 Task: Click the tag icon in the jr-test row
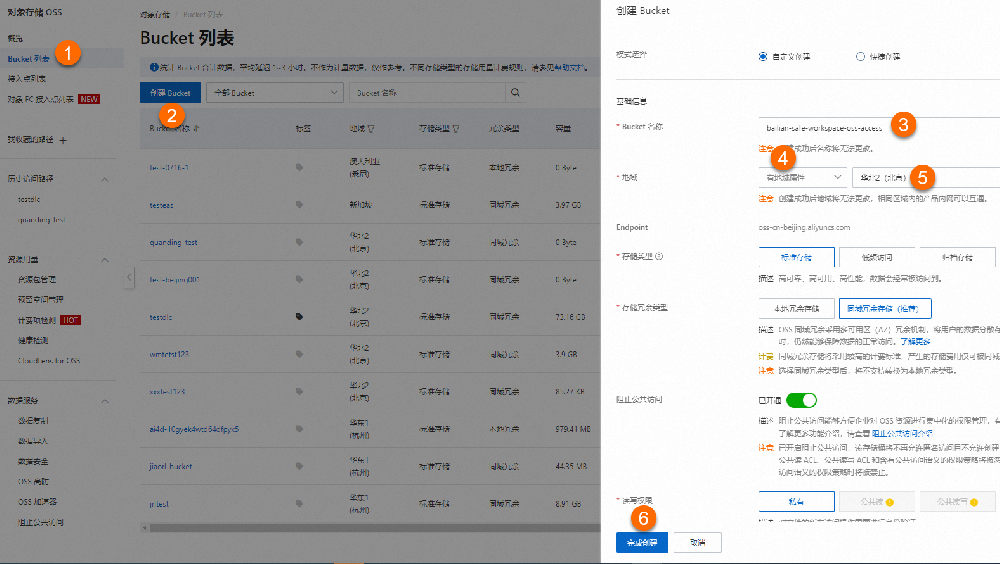point(299,503)
